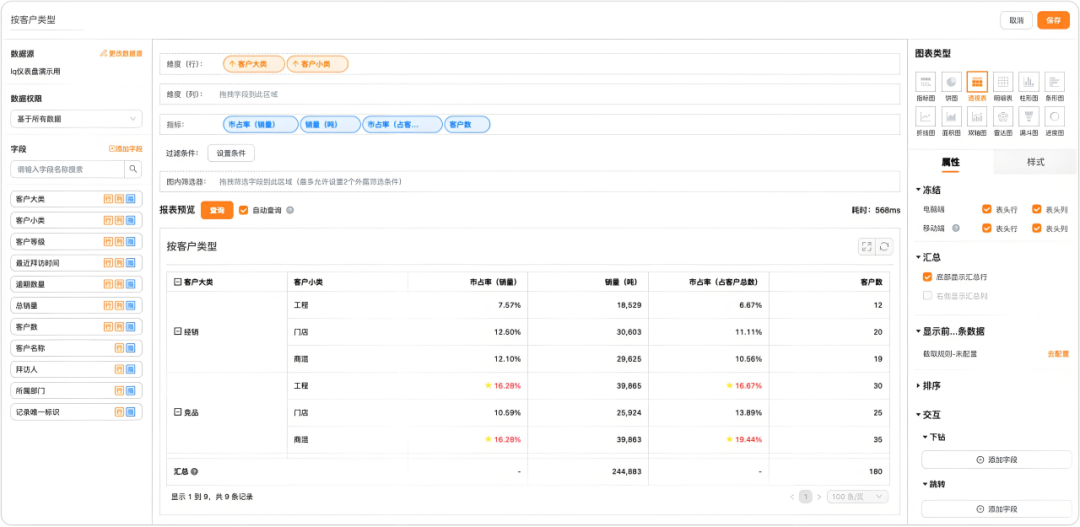The image size is (1080, 527).
Task: Click the refresh icon in report preview
Action: point(884,247)
